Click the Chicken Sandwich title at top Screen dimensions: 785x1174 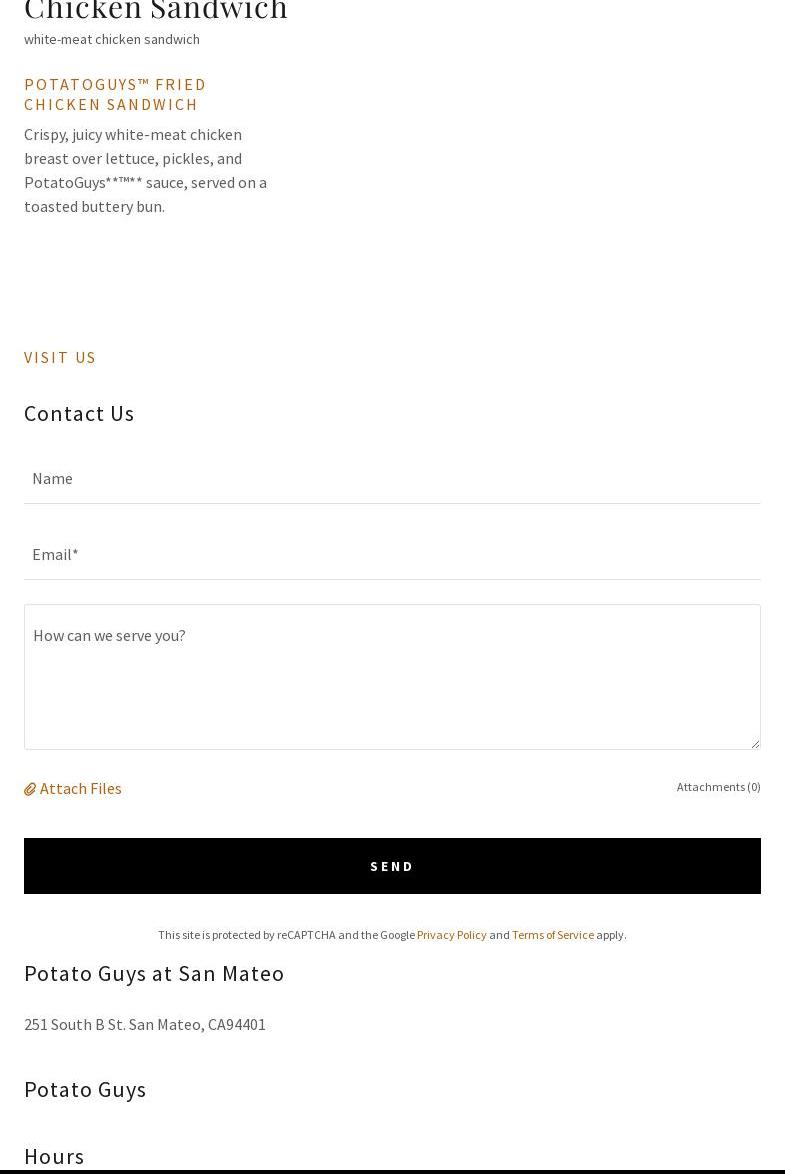pos(156,10)
